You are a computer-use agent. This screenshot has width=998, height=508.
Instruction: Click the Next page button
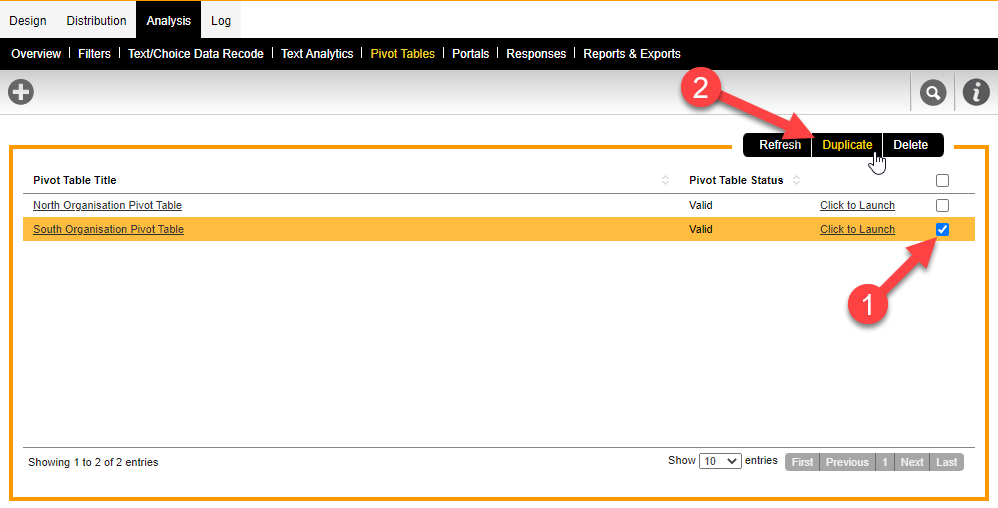911,462
